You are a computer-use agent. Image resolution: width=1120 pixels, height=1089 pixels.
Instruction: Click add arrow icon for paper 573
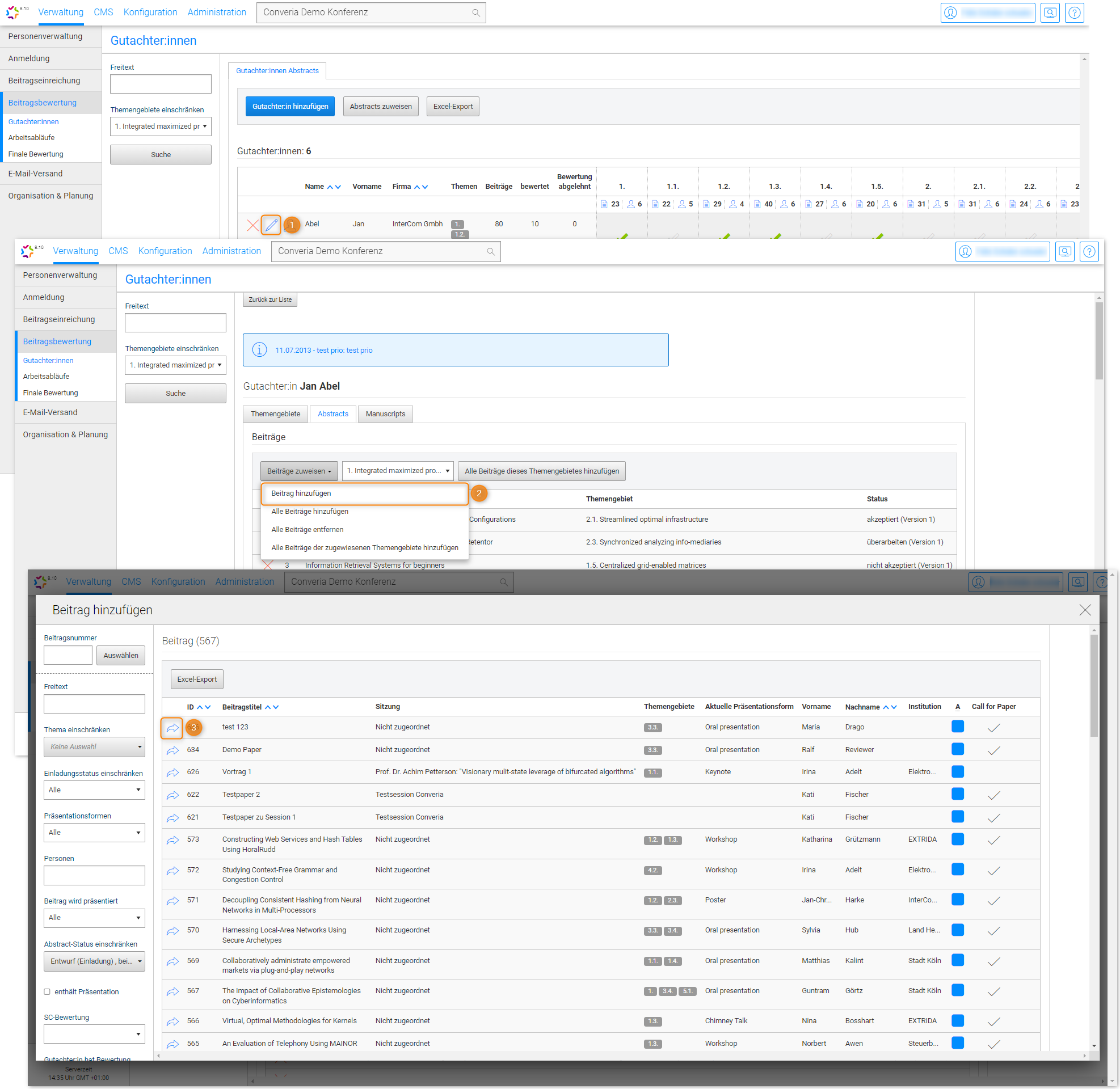pos(172,840)
